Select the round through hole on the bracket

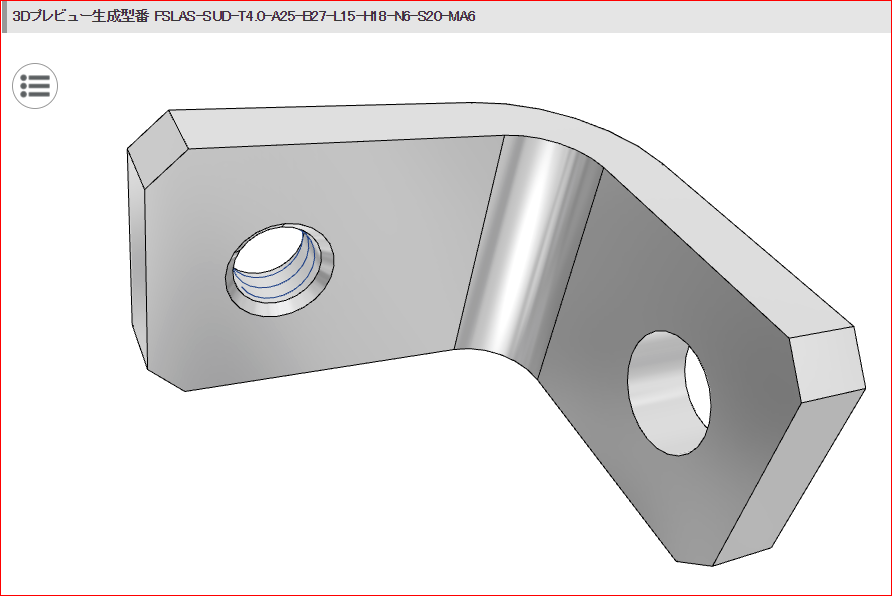(x=669, y=393)
